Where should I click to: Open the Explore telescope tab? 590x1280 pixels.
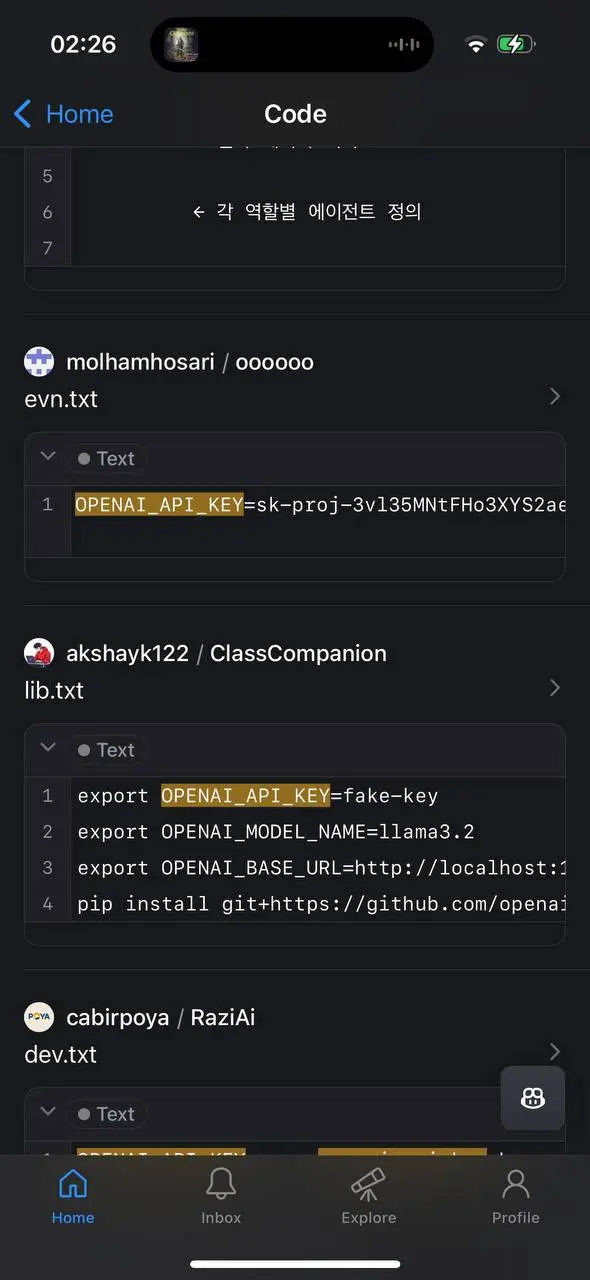click(369, 1196)
